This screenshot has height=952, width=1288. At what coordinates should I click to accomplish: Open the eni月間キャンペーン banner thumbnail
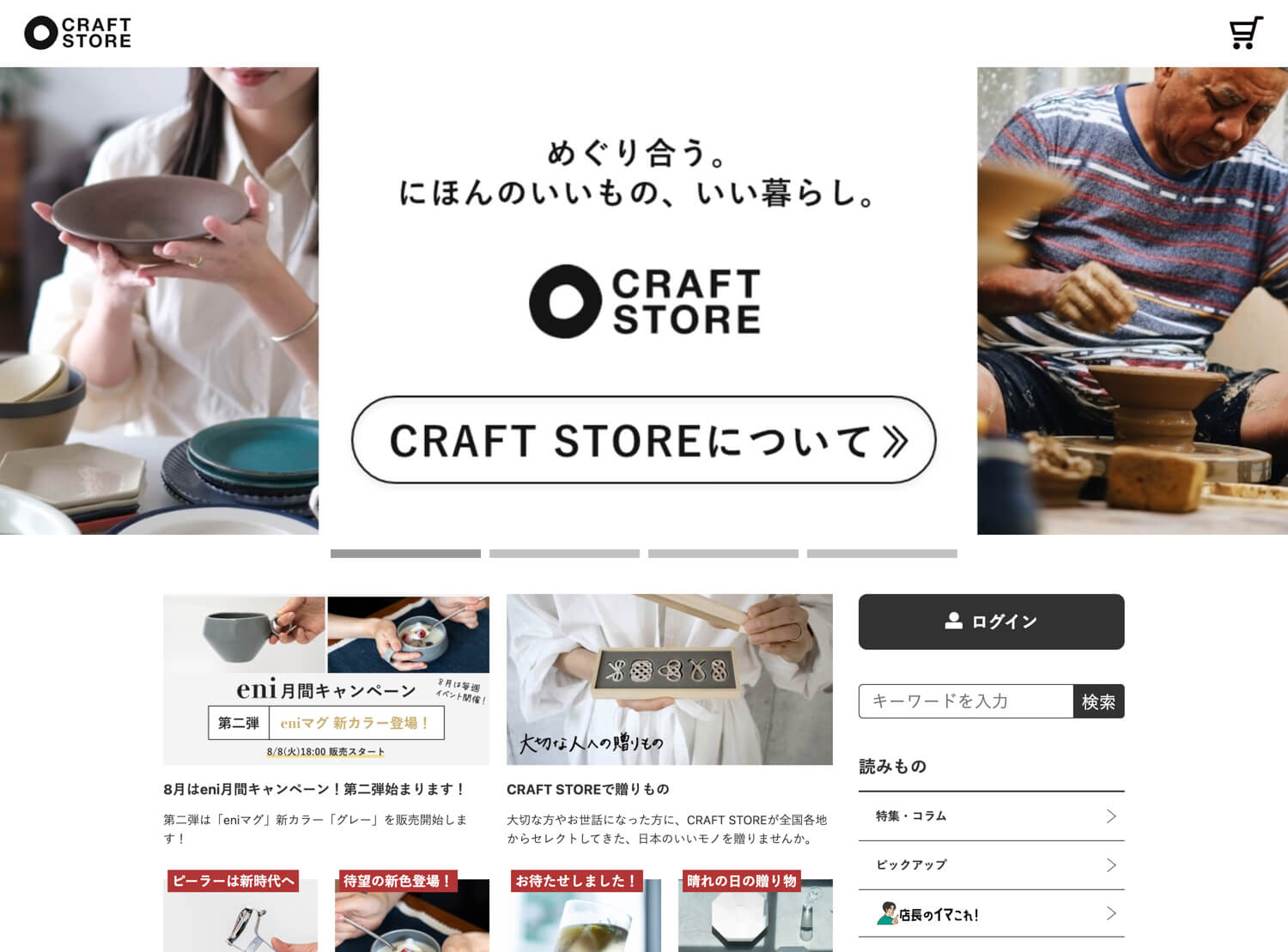pyautogui.click(x=326, y=679)
